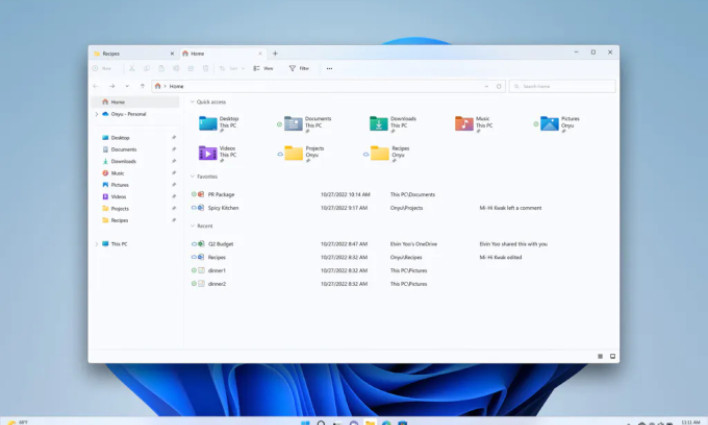
Task: Click the Home address bar path field
Action: pyautogui.click(x=327, y=86)
